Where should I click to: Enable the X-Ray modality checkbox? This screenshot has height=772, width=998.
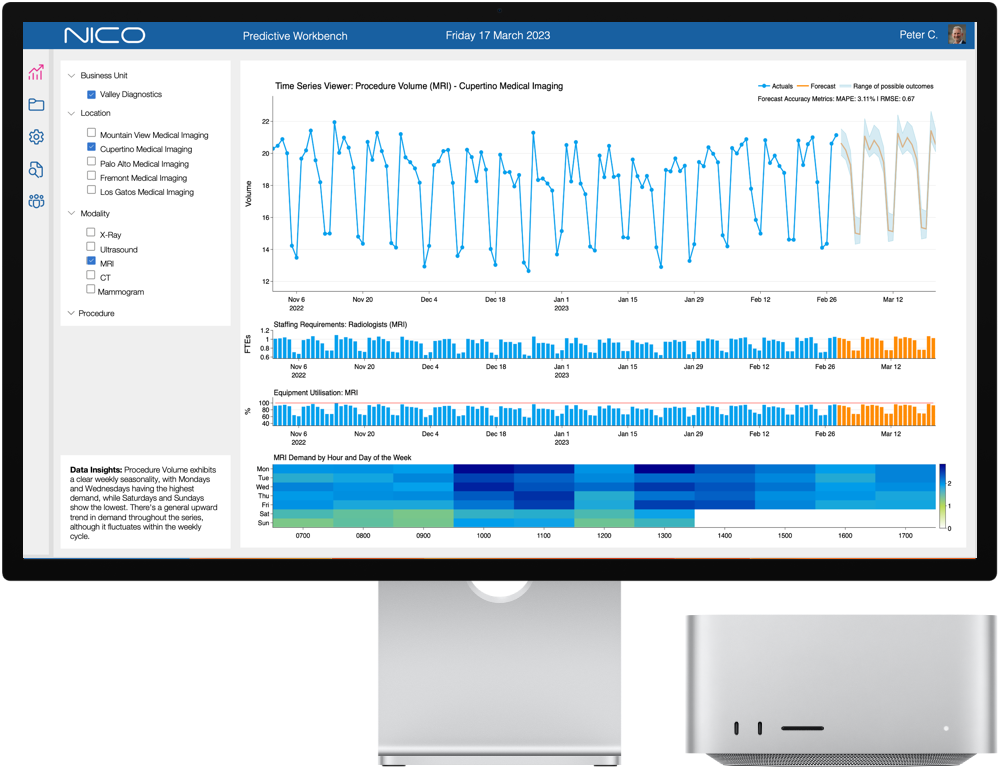point(92,233)
